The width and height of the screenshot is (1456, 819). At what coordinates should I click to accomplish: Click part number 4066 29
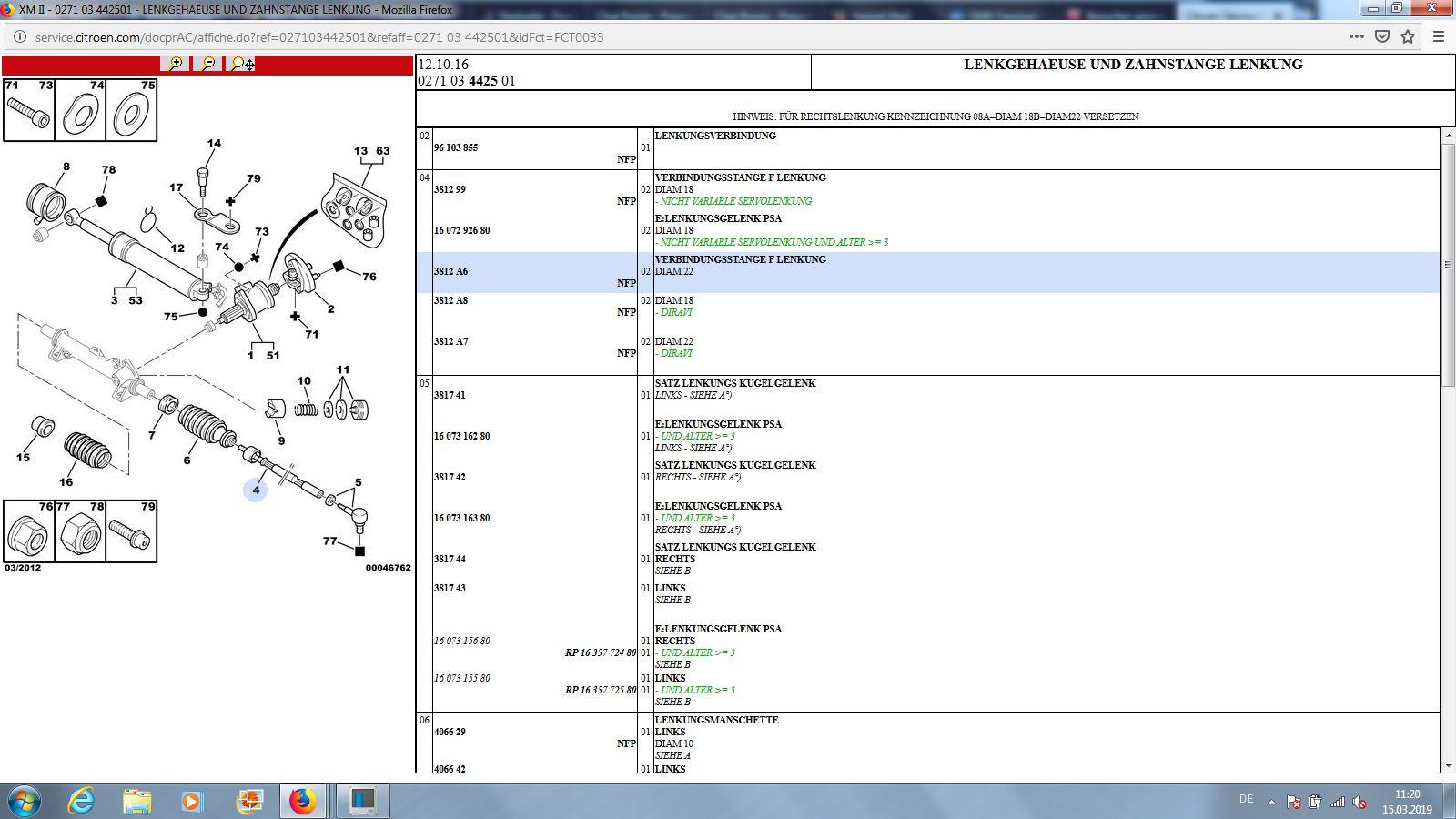coord(450,732)
